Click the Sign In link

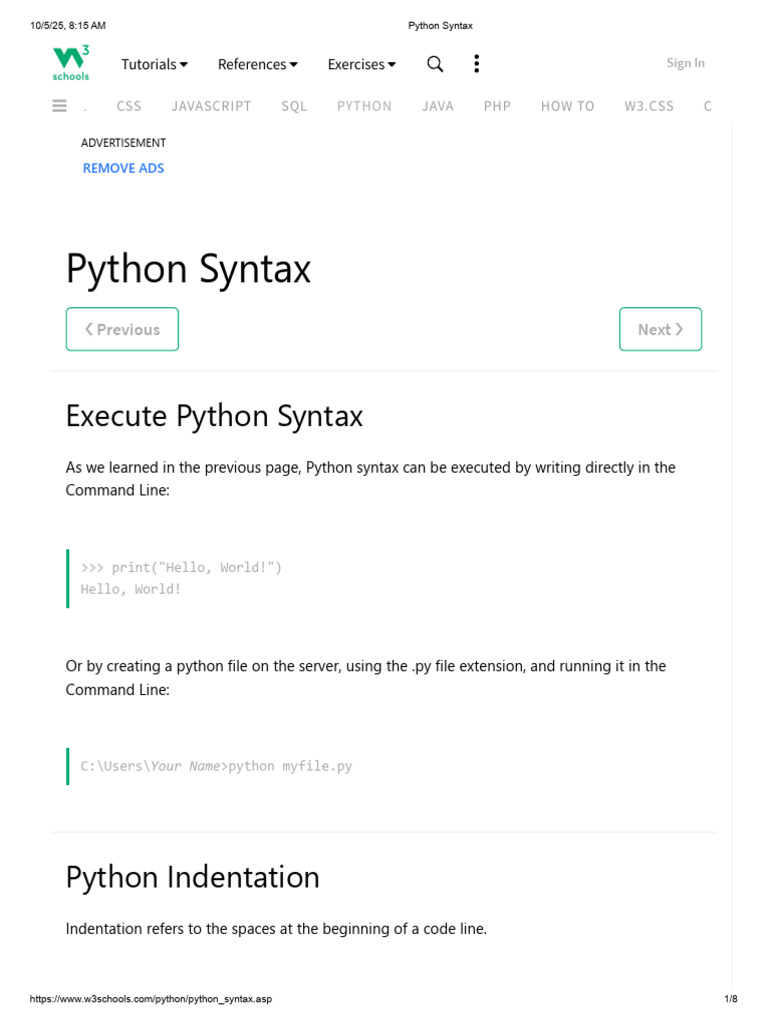point(685,63)
